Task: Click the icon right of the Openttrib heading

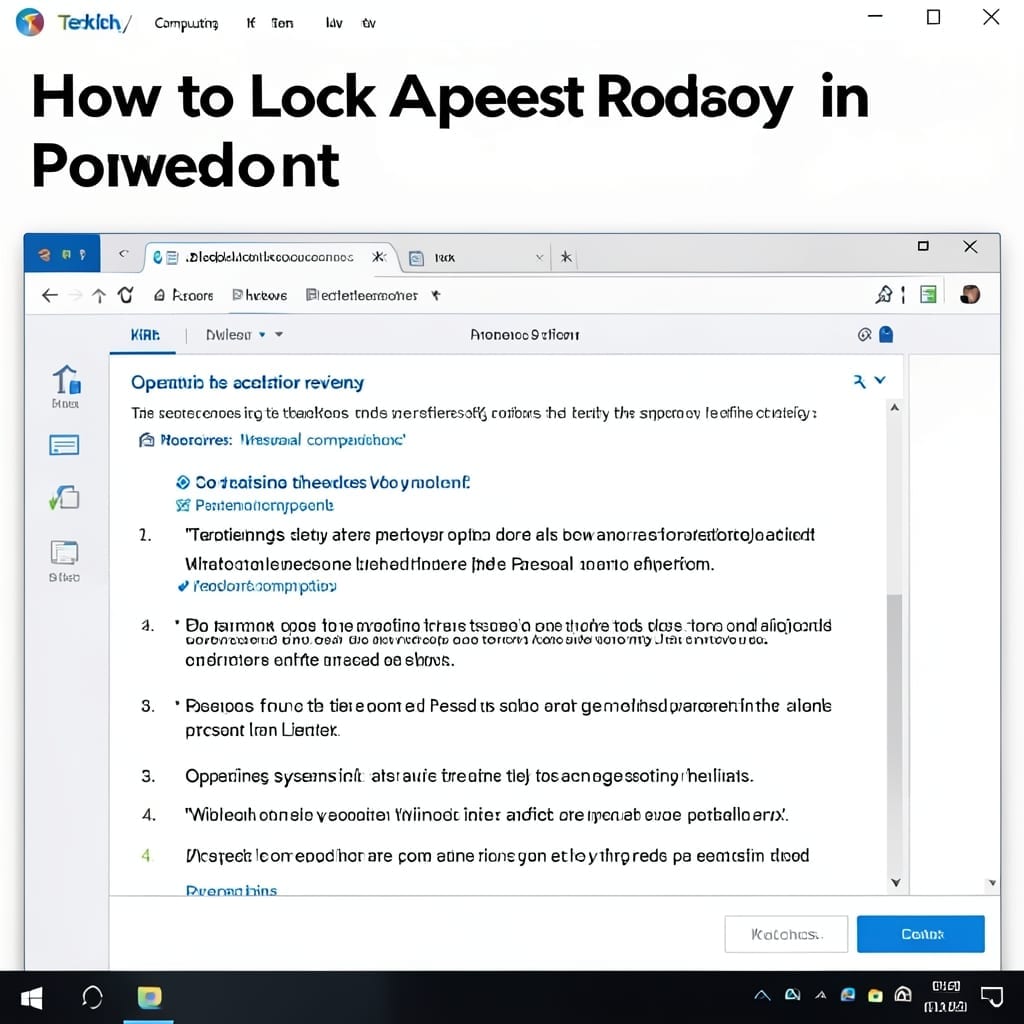Action: tap(859, 381)
